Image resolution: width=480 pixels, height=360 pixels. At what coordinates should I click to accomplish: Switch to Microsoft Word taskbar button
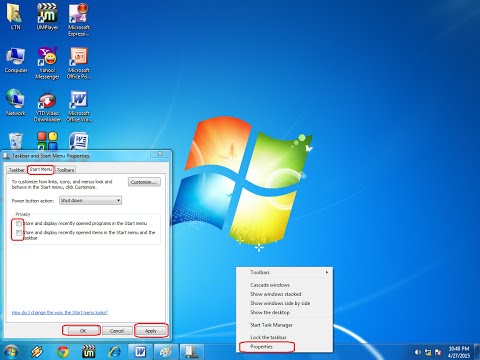[140, 352]
